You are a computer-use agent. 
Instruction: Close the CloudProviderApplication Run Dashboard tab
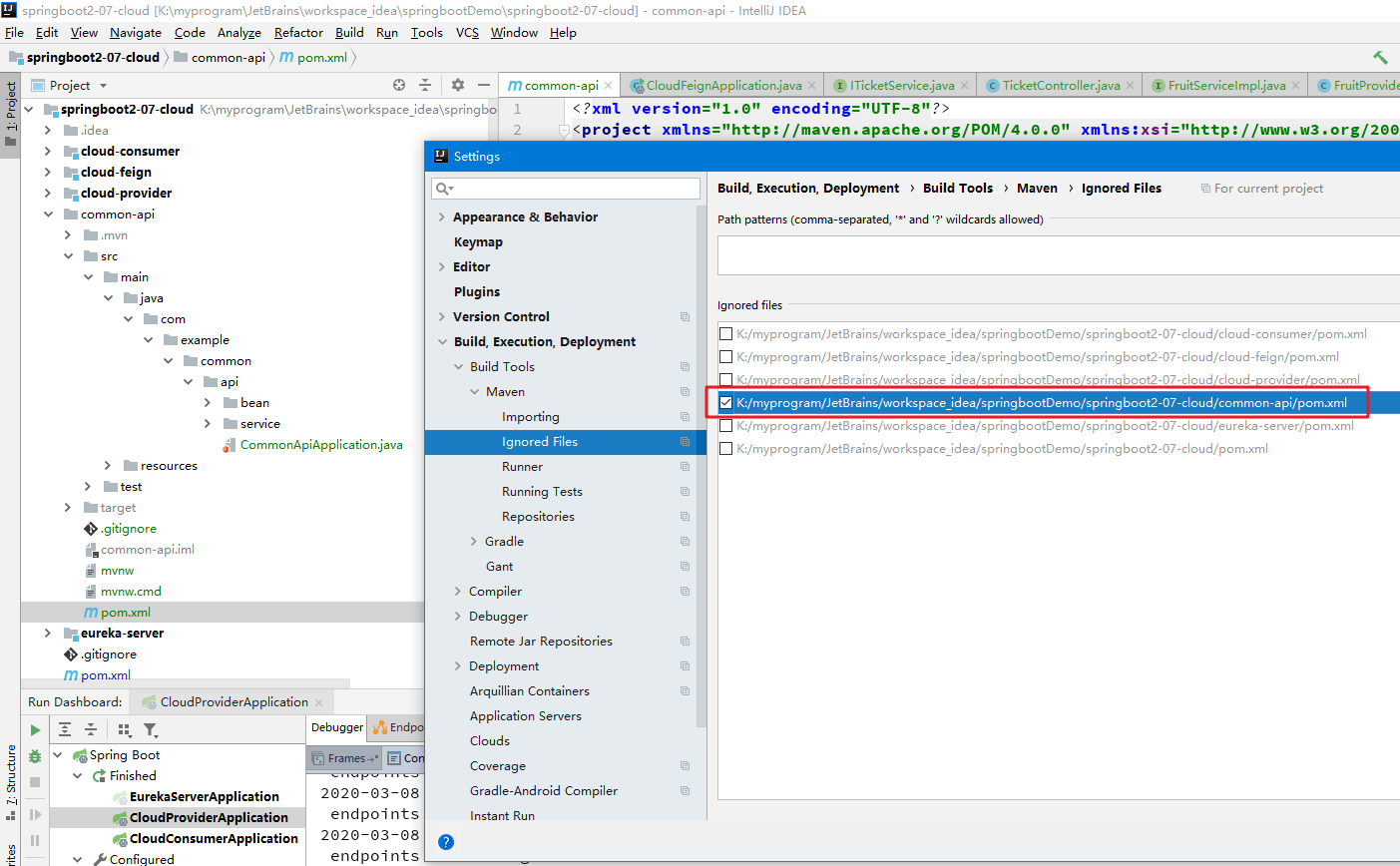[x=318, y=702]
